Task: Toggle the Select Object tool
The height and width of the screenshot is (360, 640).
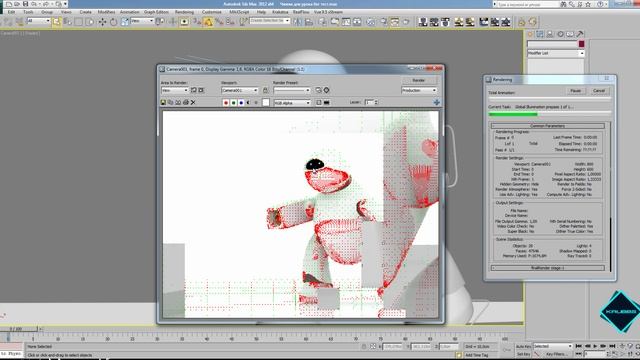Action: pos(56,22)
